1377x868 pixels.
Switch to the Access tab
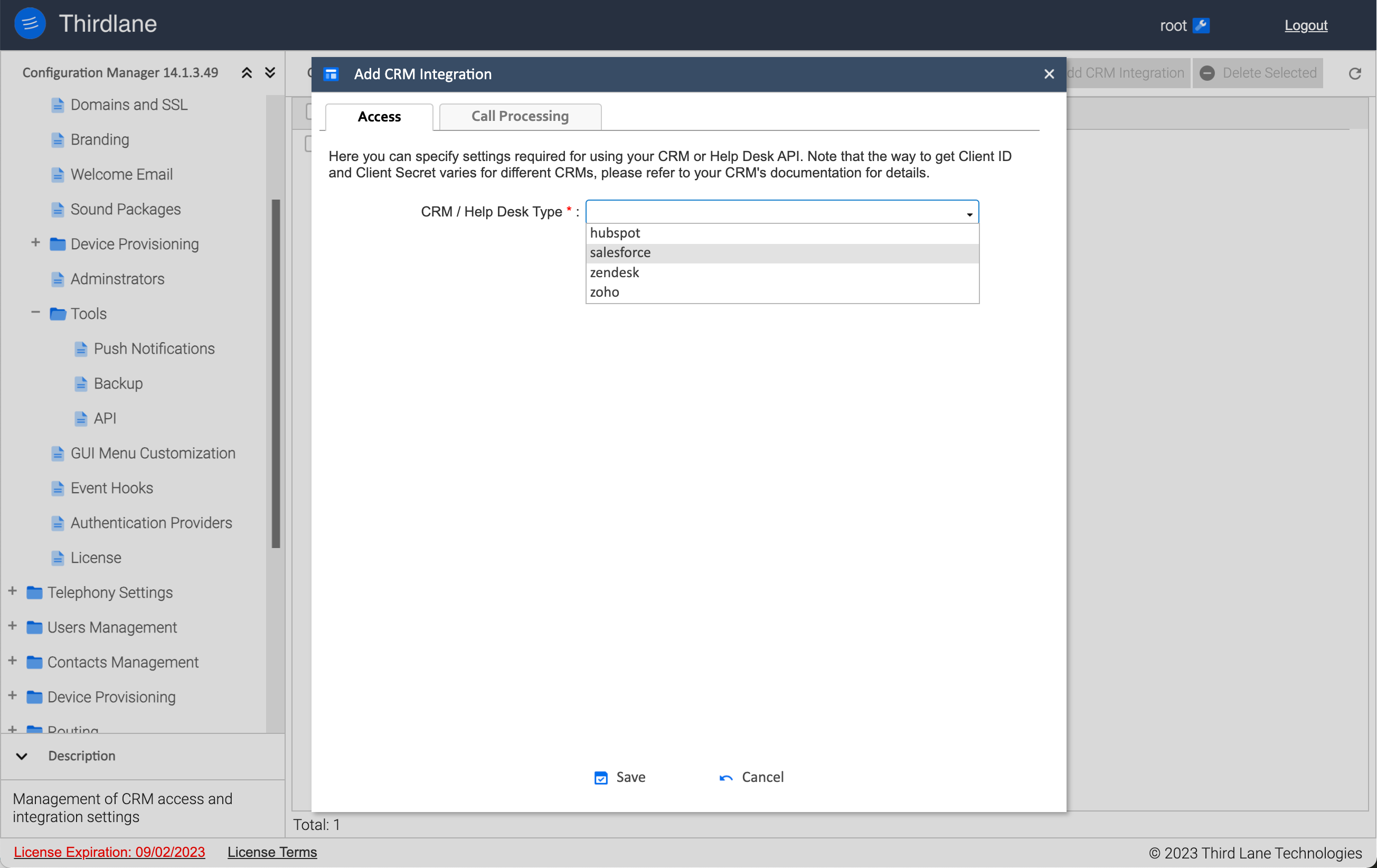tap(378, 116)
